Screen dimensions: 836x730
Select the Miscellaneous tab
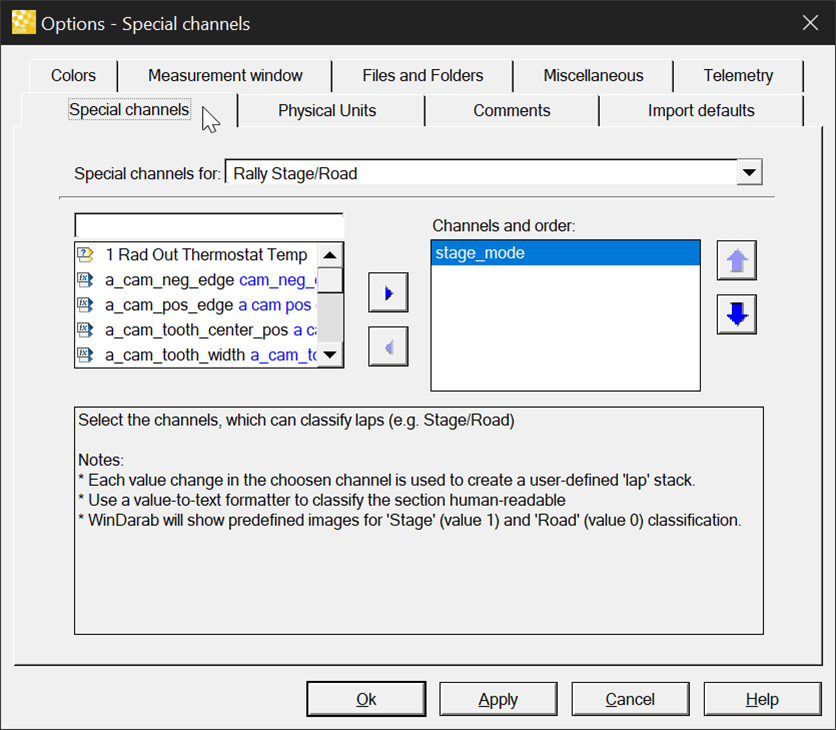(x=593, y=76)
